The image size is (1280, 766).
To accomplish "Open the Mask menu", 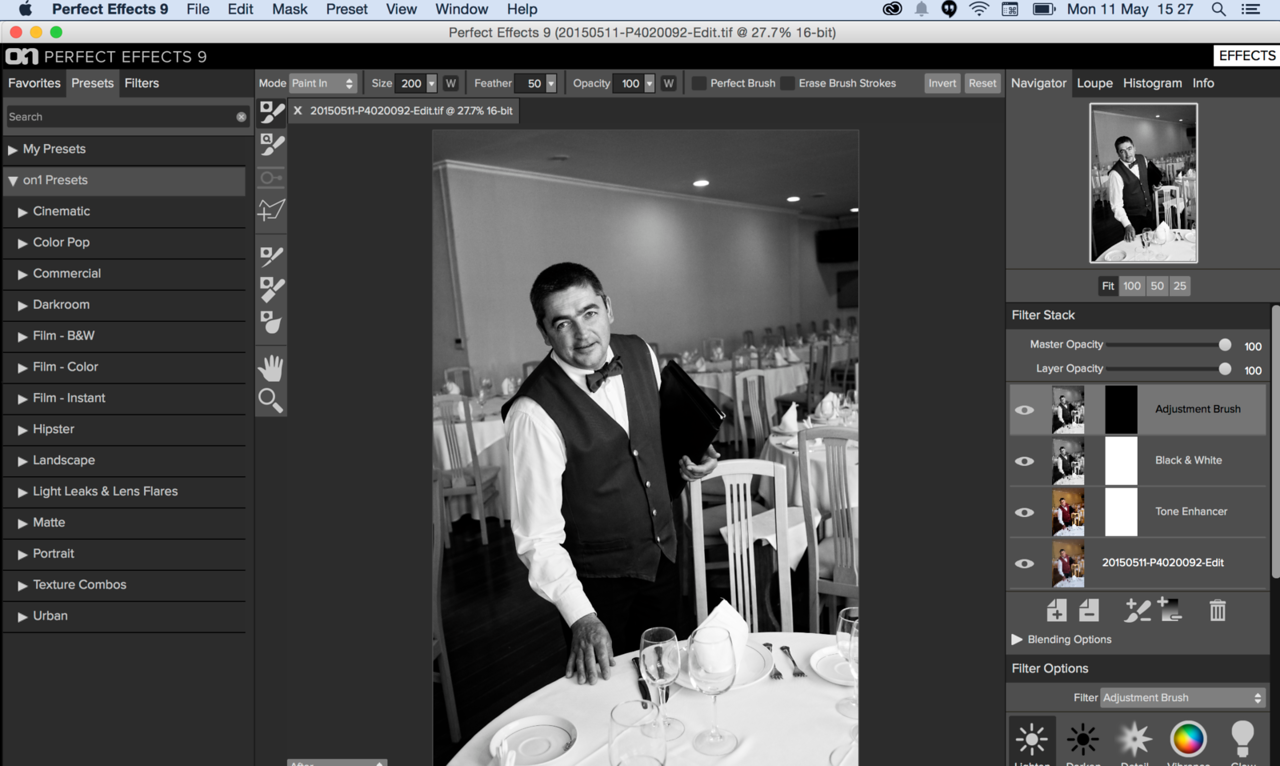I will (290, 9).
